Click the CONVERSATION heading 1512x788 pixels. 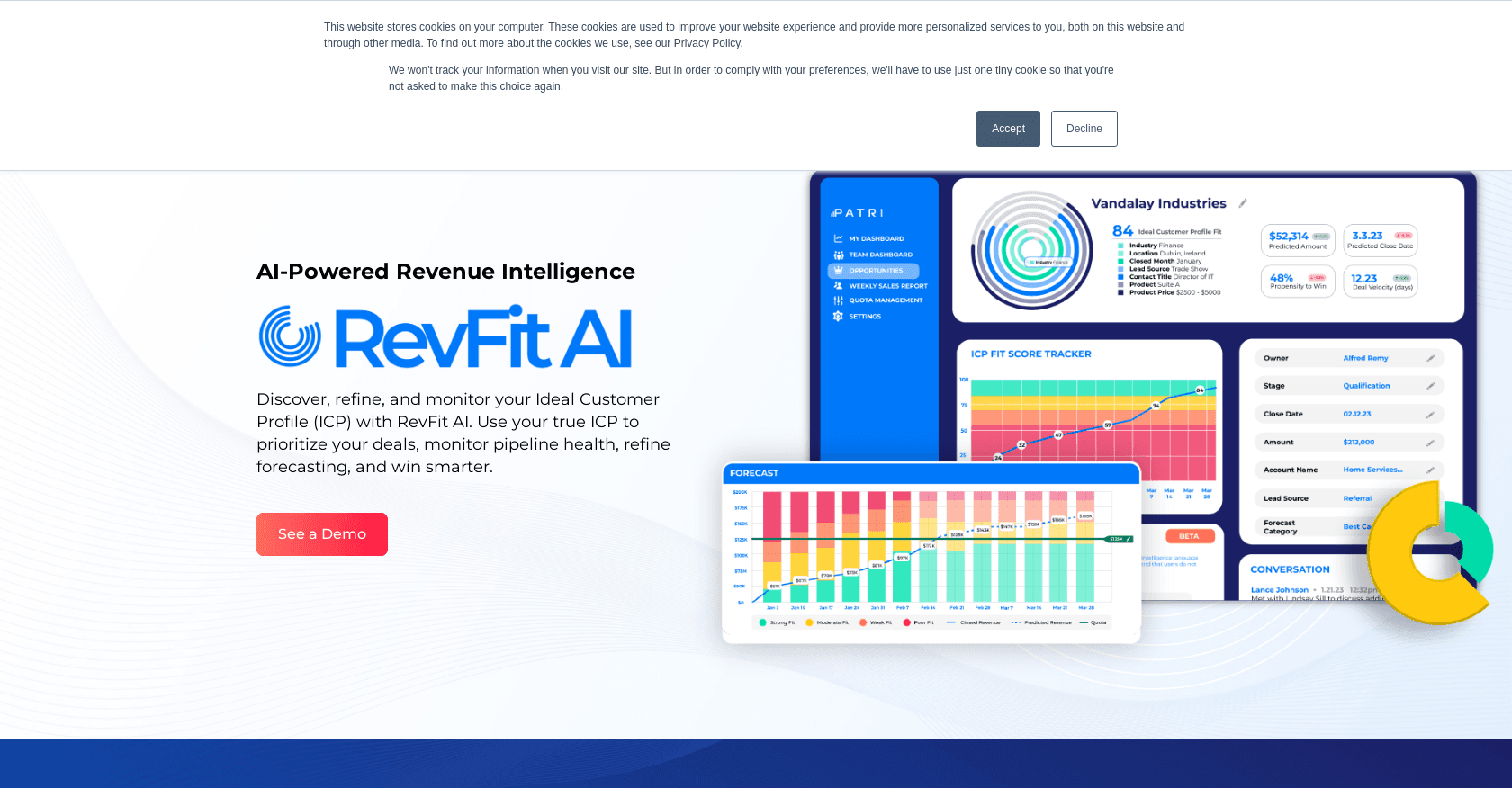1290,569
